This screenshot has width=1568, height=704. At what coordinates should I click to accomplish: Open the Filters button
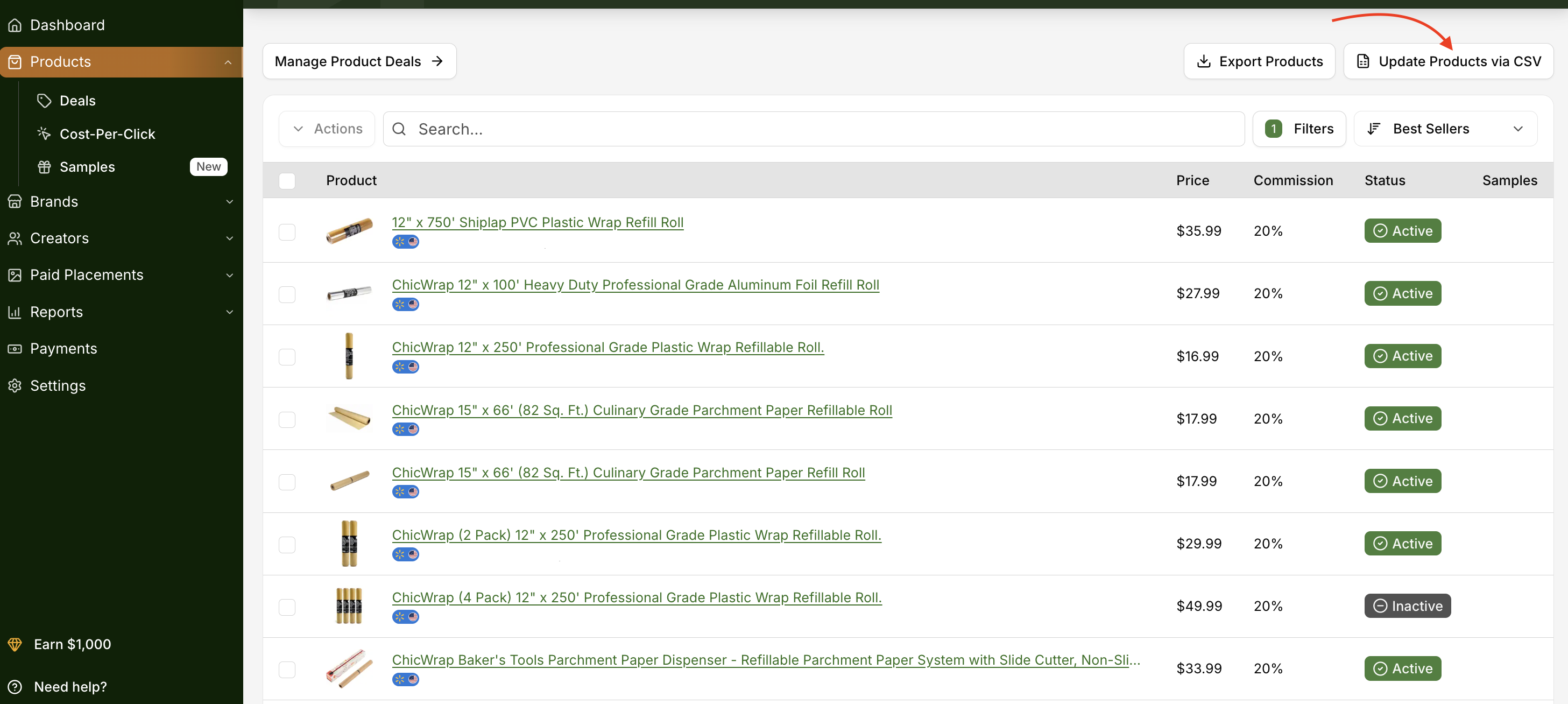click(1299, 129)
